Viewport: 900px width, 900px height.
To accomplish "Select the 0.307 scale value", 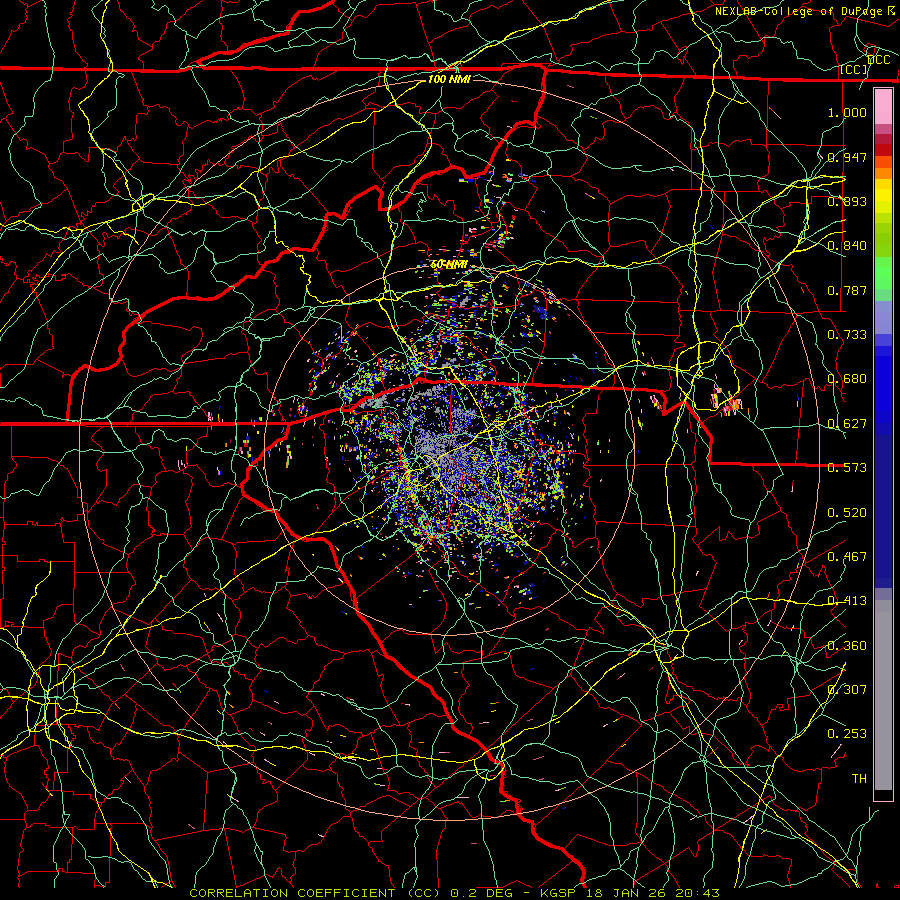I will coord(847,690).
